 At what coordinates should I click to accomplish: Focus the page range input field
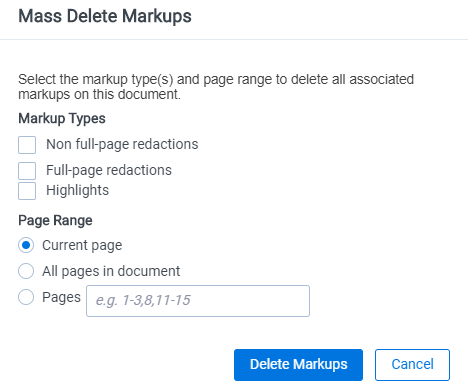click(198, 301)
